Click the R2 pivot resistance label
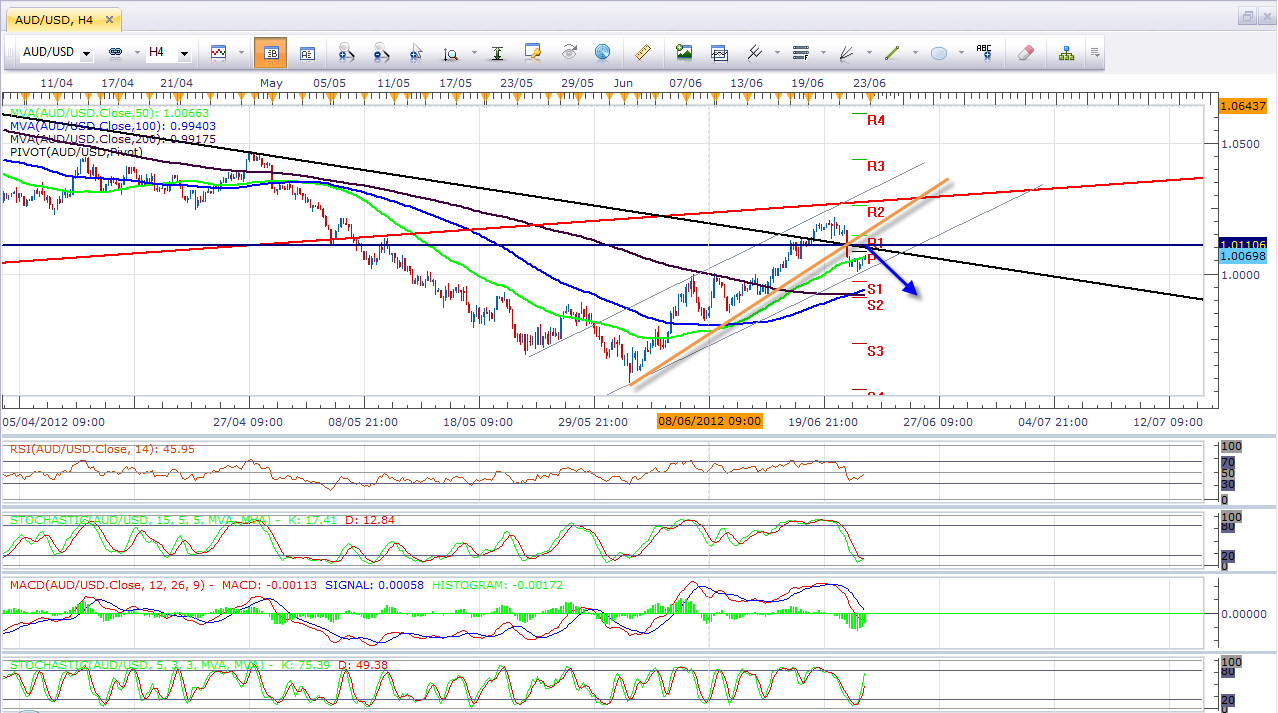This screenshot has height=713, width=1278. tap(876, 212)
